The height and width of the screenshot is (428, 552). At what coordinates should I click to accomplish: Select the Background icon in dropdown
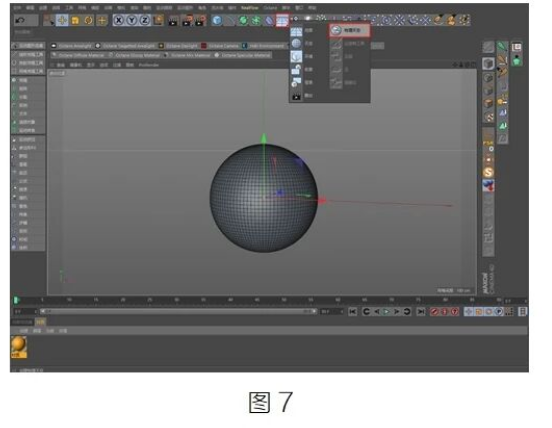(x=296, y=82)
